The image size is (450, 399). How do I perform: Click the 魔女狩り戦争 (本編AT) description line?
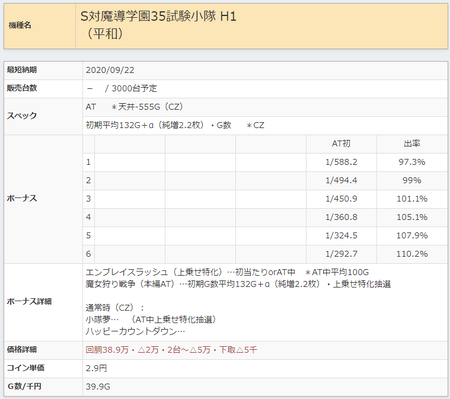pyautogui.click(x=238, y=284)
